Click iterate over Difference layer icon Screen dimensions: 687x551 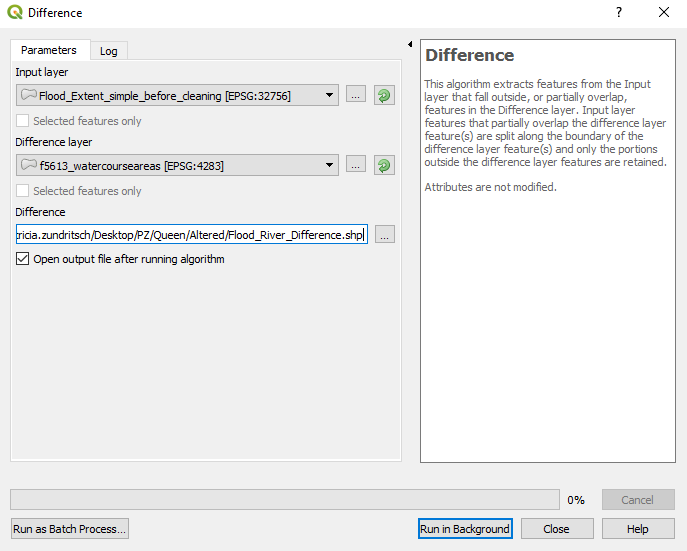click(x=384, y=166)
